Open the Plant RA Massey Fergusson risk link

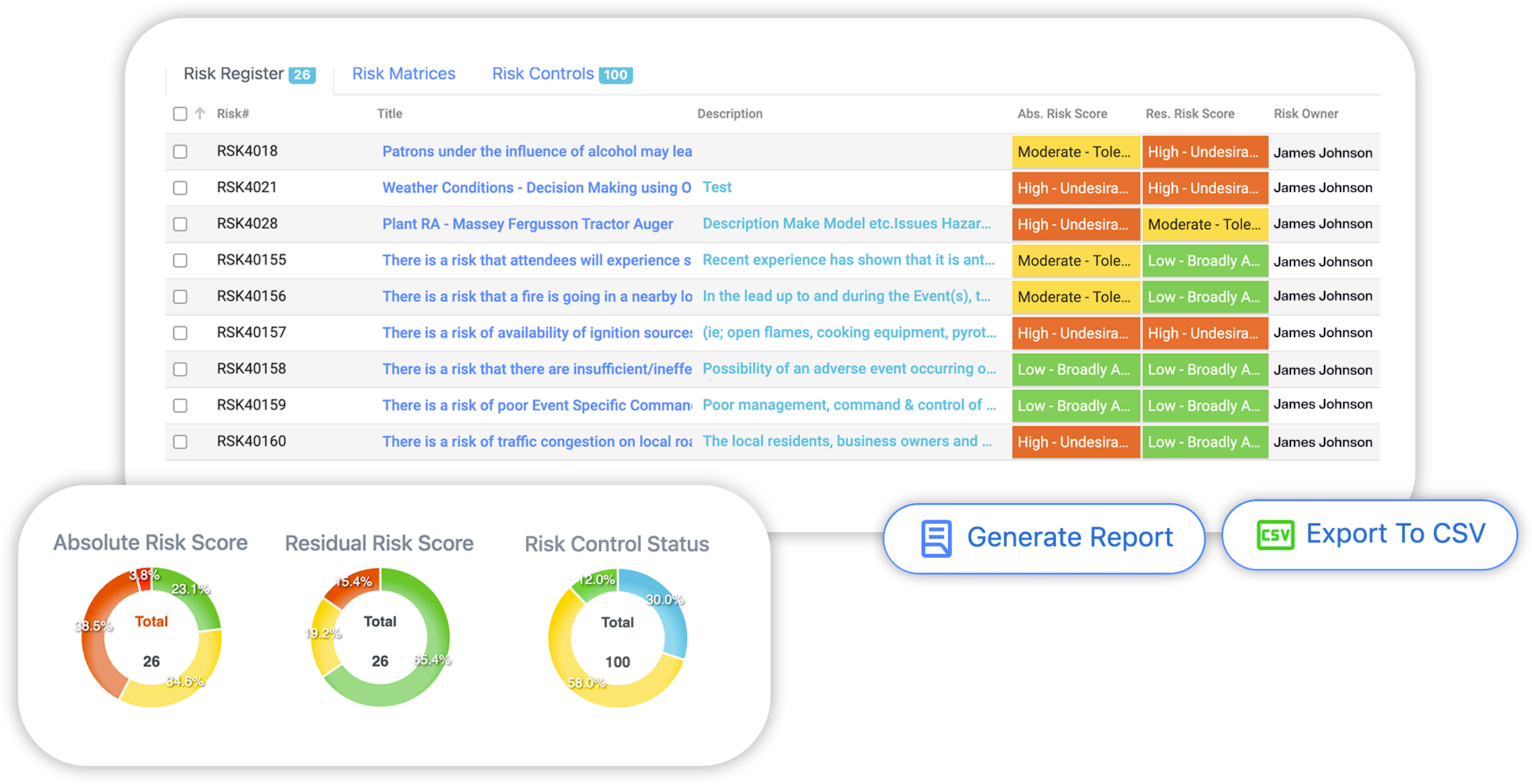(527, 224)
